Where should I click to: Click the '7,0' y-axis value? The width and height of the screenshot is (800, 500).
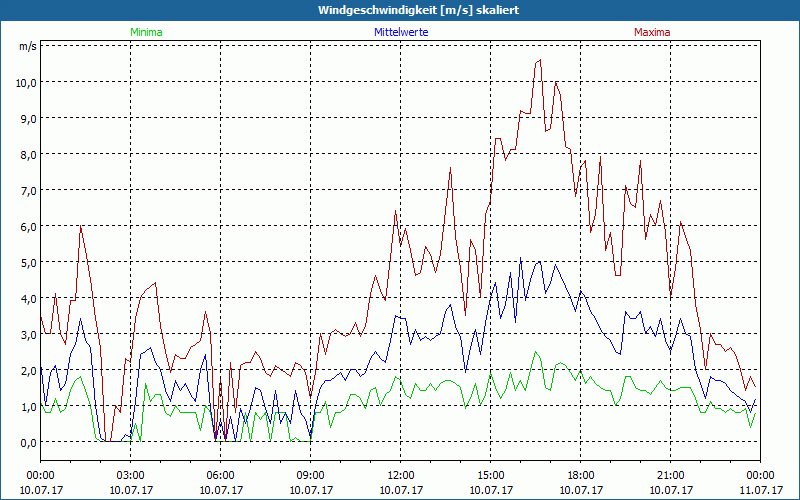pos(29,191)
